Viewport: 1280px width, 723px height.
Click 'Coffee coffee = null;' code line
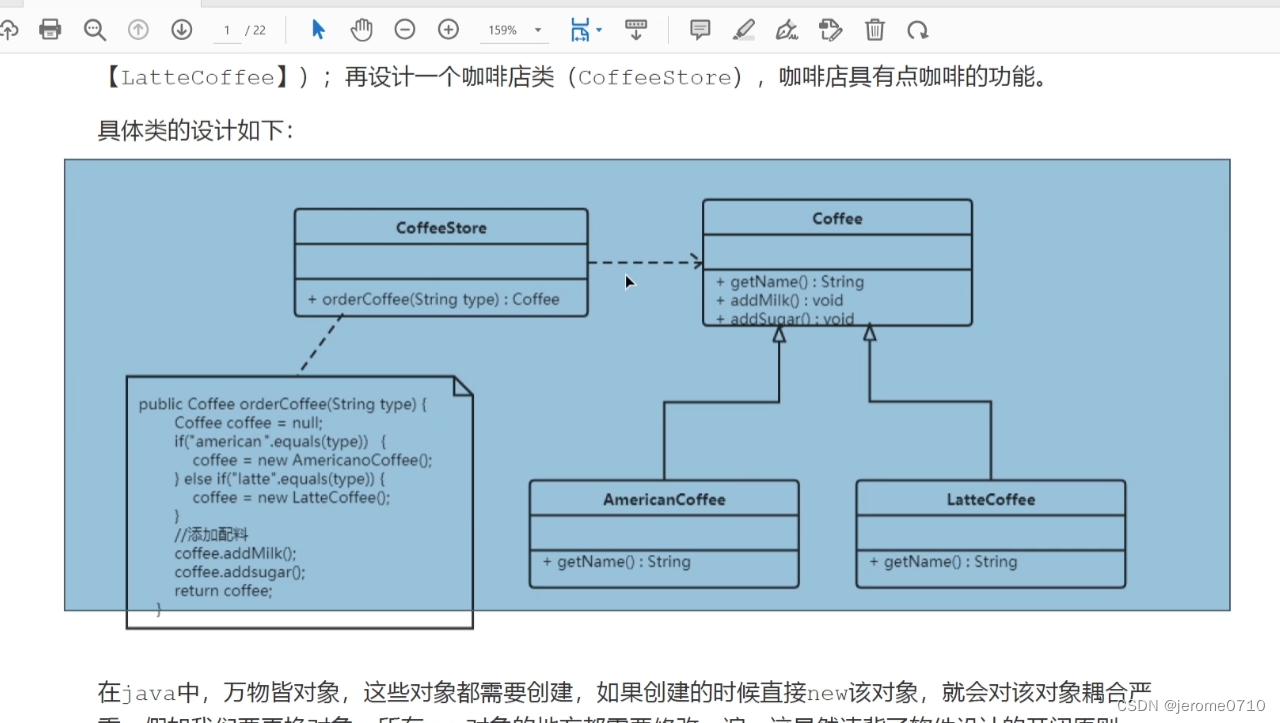[x=248, y=423]
